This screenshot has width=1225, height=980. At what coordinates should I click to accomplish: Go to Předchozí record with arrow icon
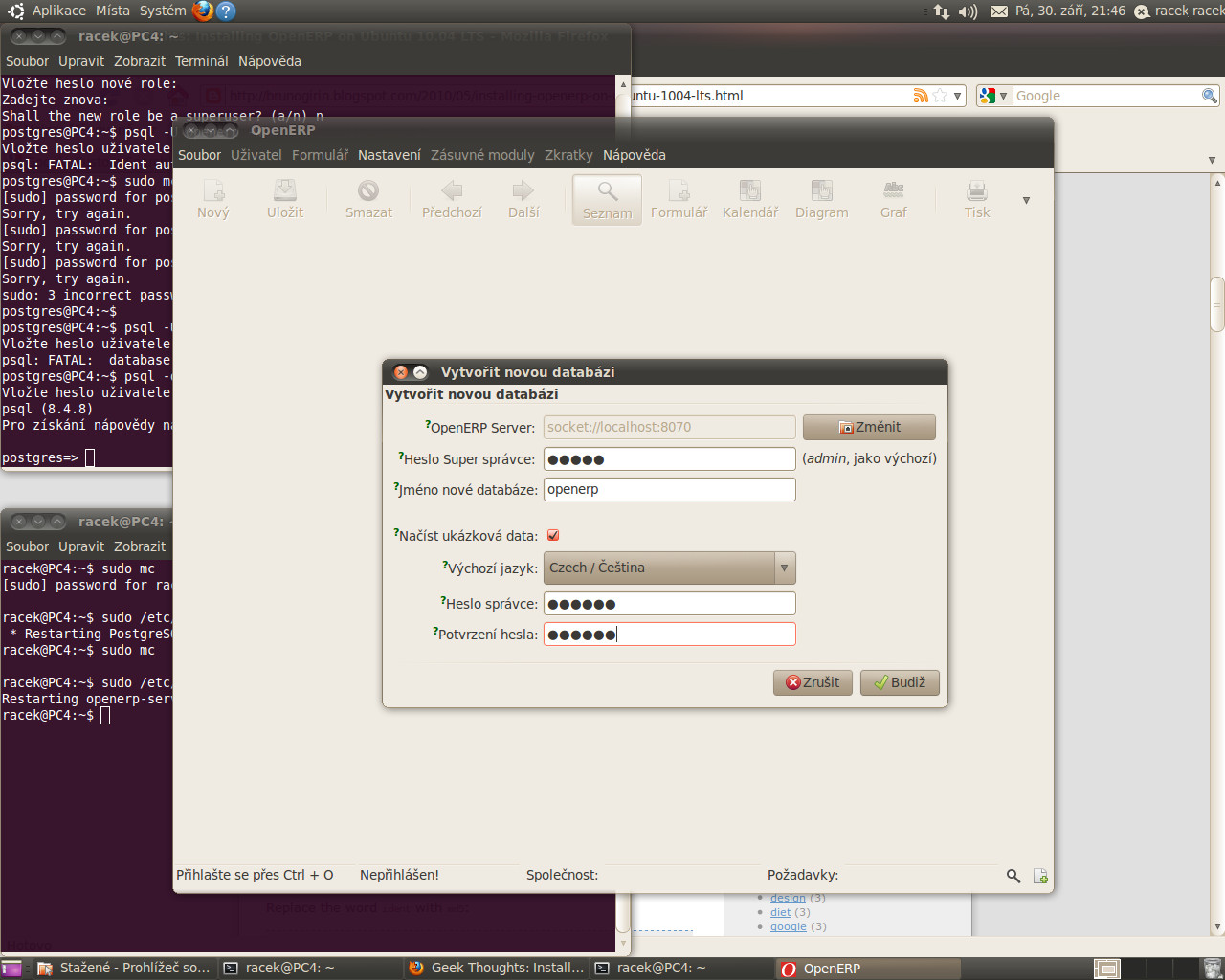[x=452, y=200]
